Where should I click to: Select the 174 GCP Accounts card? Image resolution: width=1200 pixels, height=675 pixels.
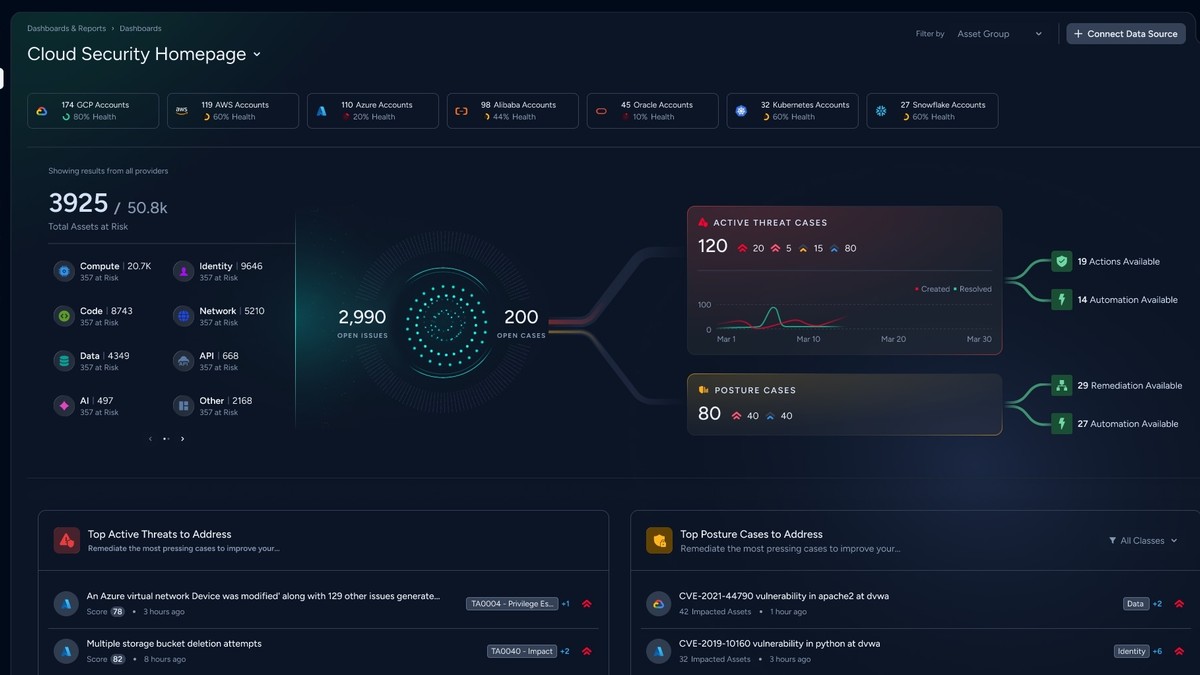[x=93, y=111]
